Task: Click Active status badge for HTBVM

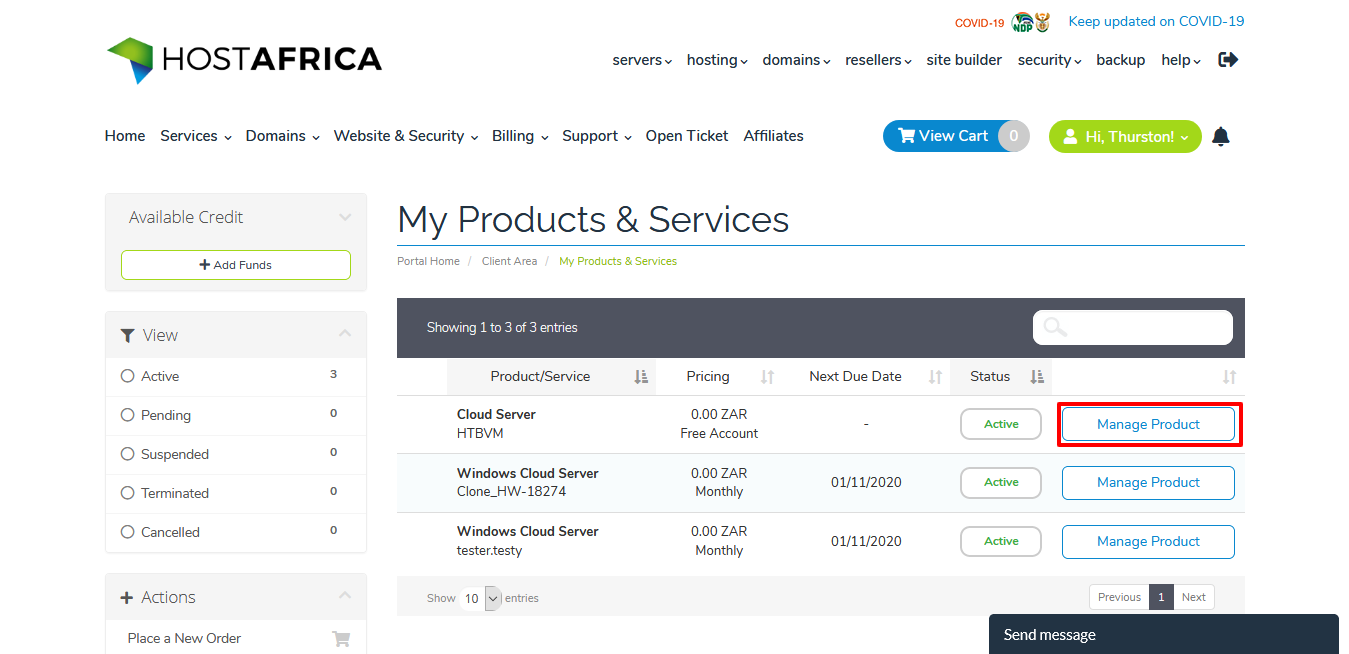Action: [1001, 424]
